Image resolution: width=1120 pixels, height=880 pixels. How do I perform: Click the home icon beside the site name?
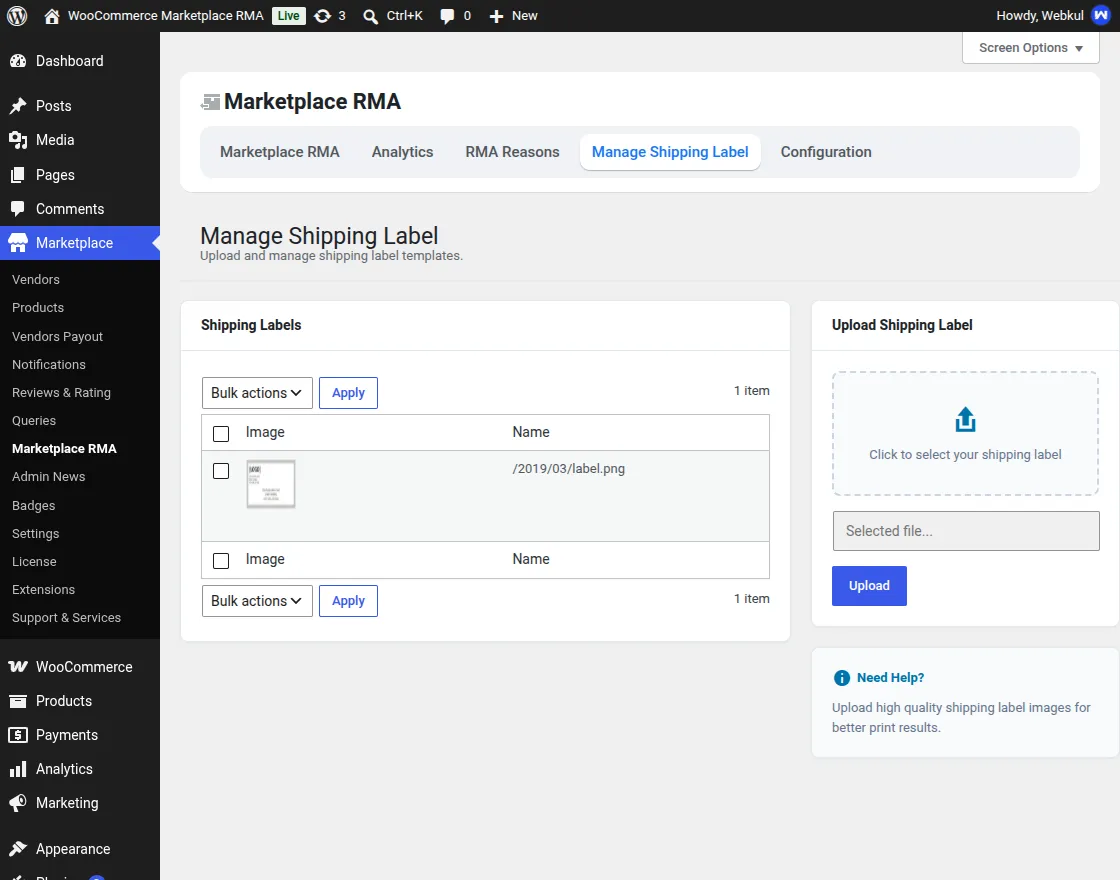[x=51, y=16]
